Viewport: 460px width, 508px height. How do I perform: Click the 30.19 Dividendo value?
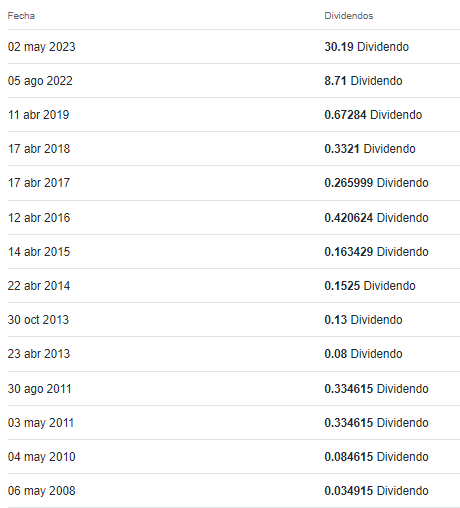[366, 47]
